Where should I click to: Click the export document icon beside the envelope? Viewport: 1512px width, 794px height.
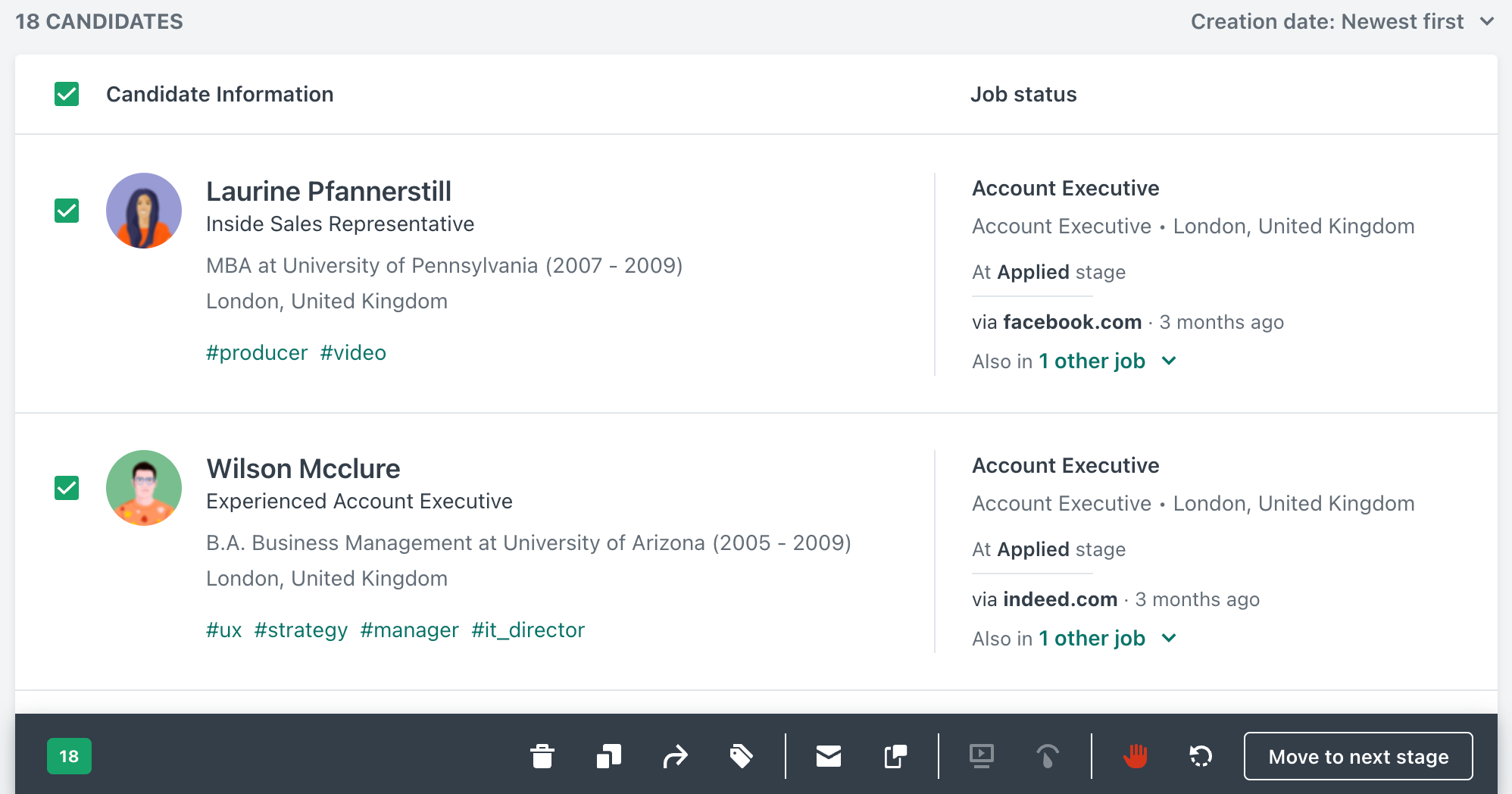[x=895, y=756]
